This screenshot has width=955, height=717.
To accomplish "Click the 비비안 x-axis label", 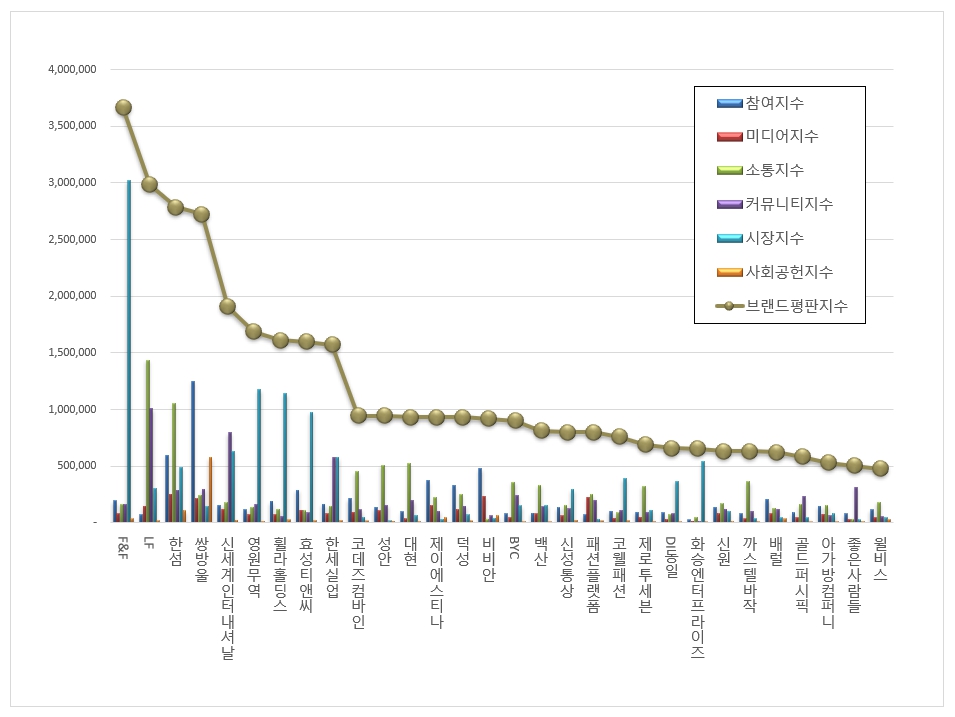I will click(489, 559).
